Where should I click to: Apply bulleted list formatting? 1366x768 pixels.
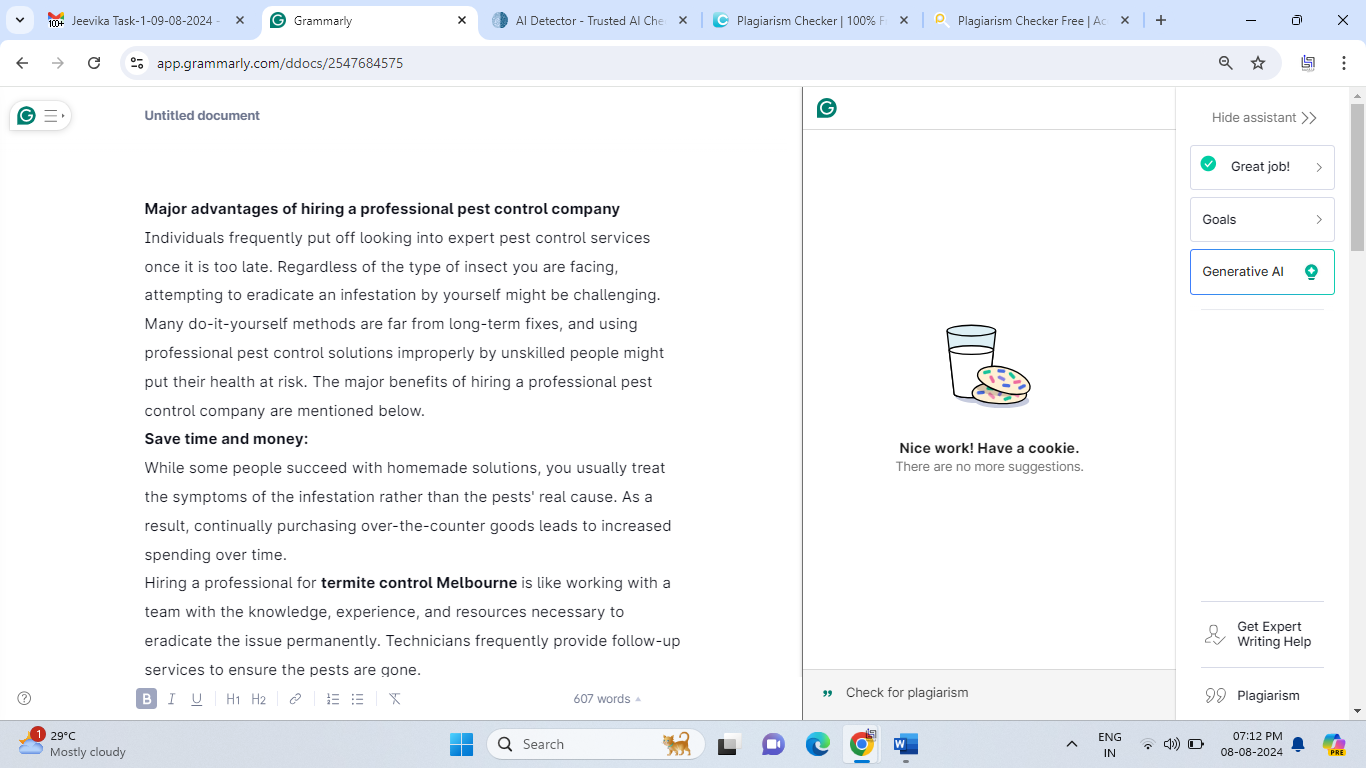(x=358, y=699)
